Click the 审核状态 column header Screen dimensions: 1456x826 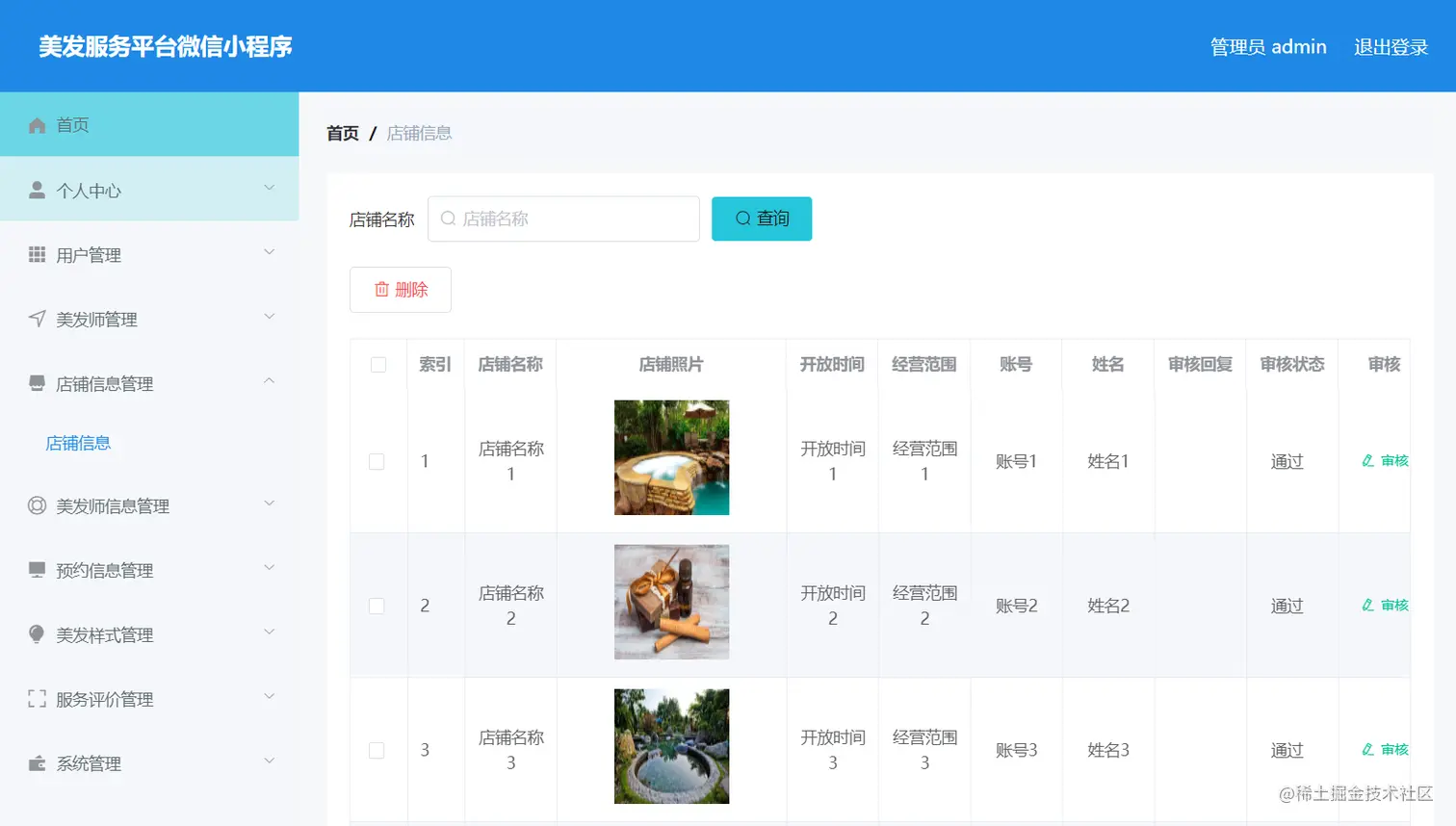pyautogui.click(x=1292, y=364)
